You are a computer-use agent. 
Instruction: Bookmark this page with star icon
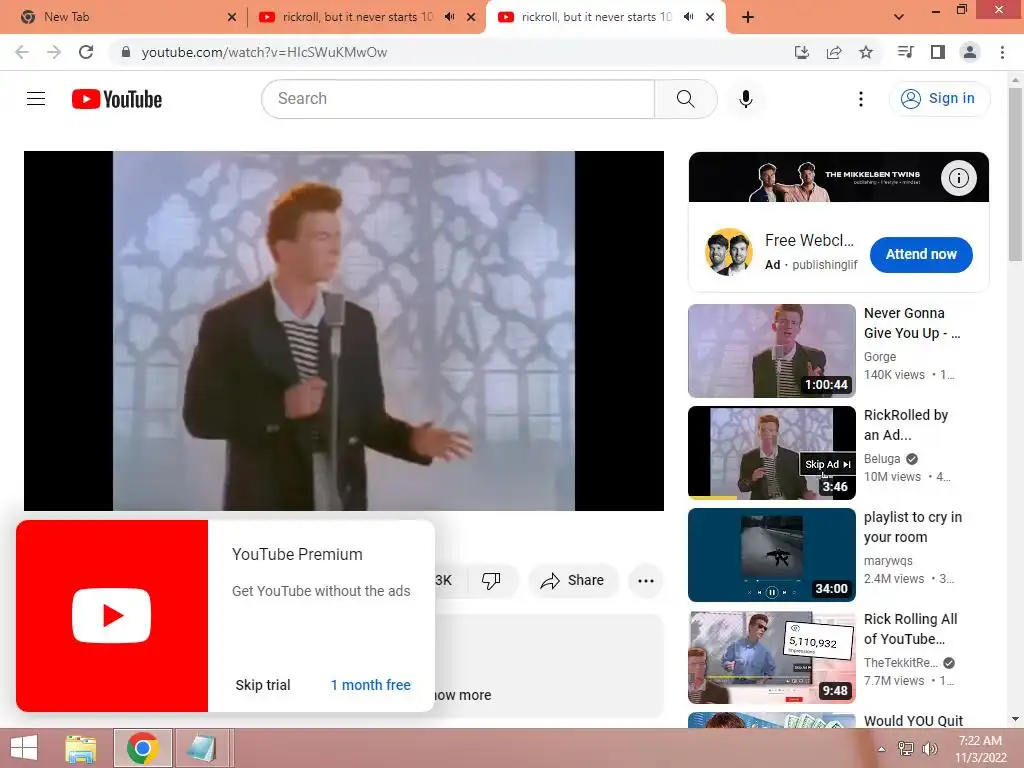866,52
